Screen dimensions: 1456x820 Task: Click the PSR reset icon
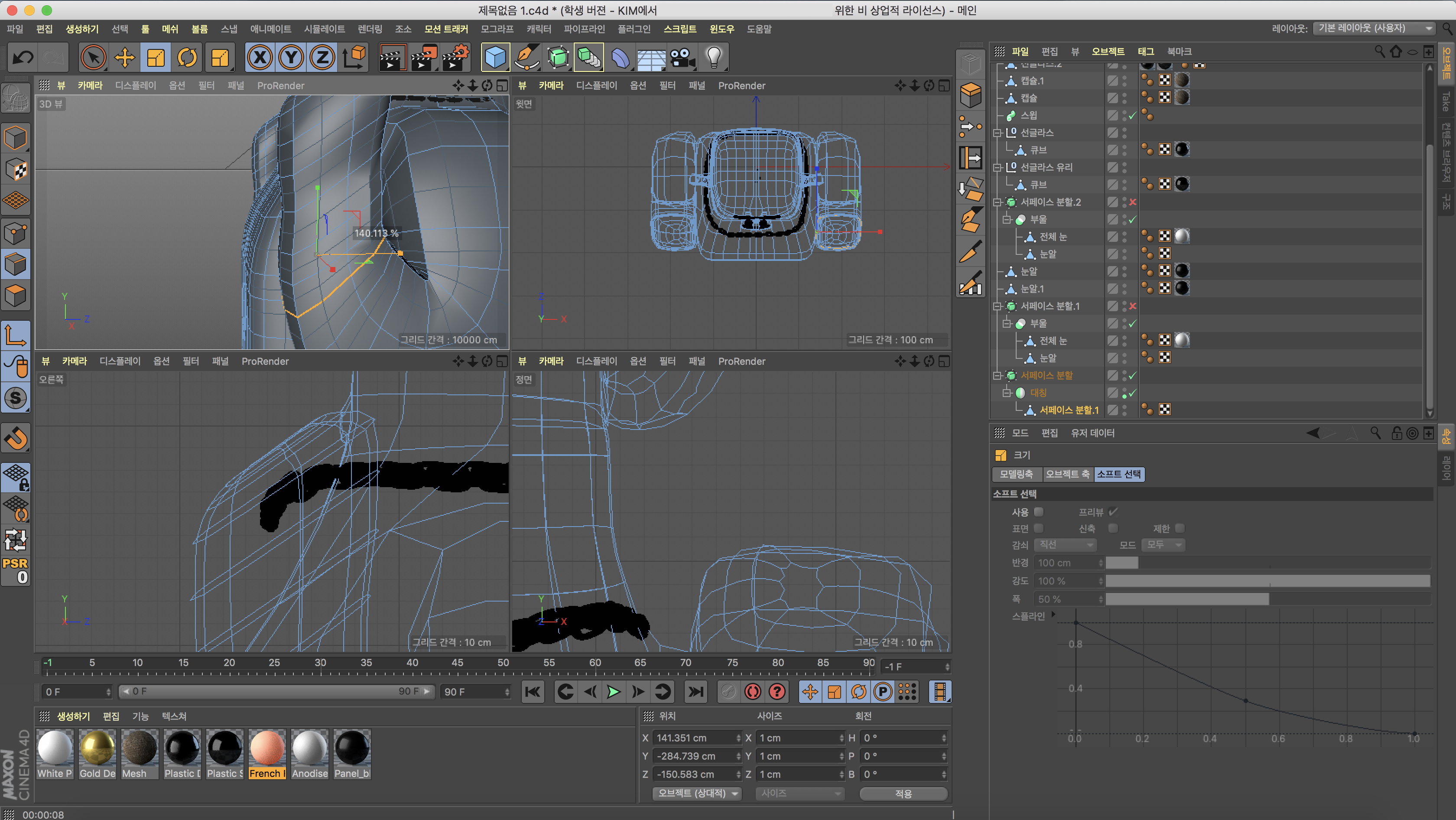(x=15, y=570)
